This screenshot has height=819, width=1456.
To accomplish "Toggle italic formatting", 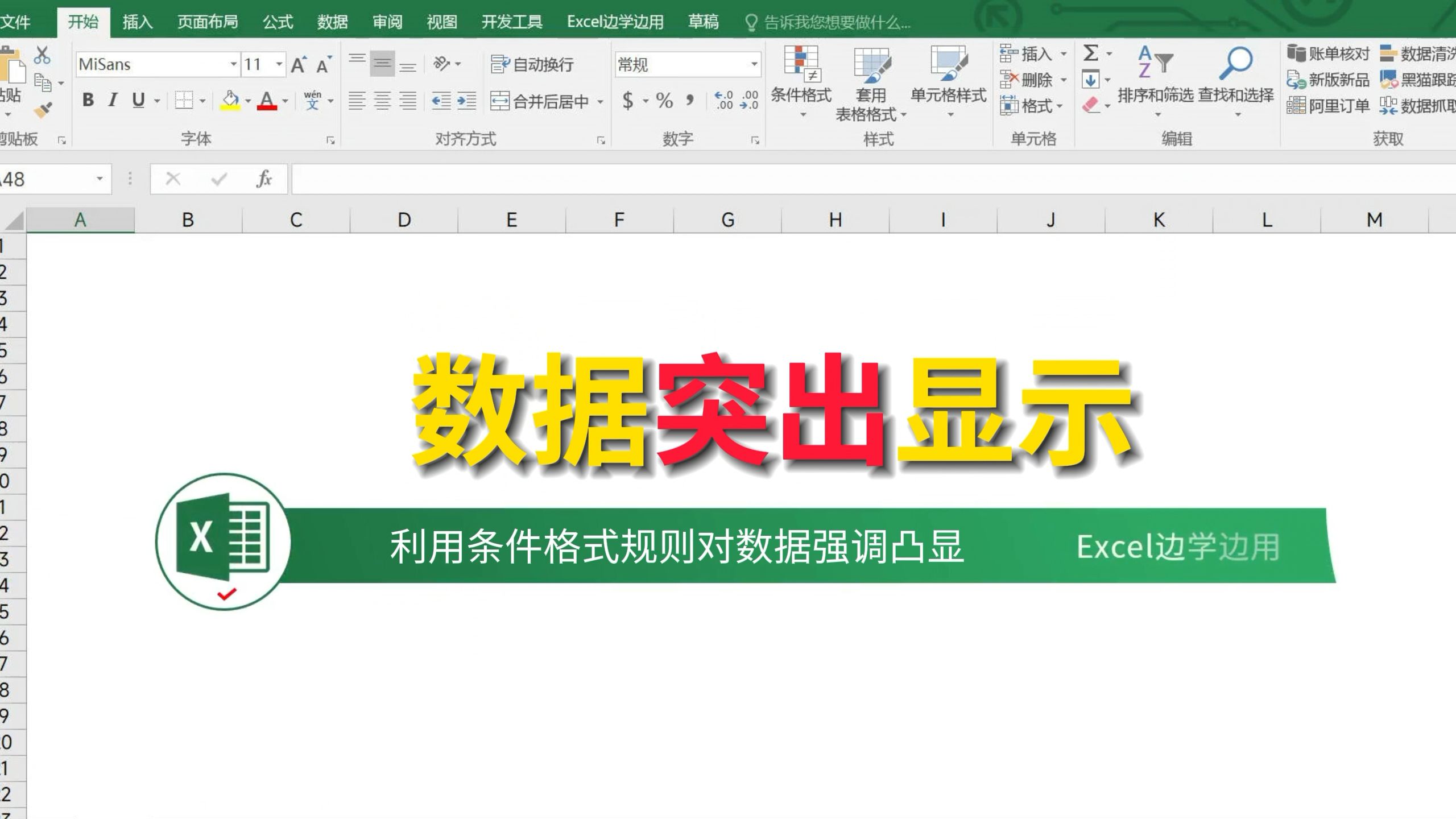I will [x=113, y=100].
